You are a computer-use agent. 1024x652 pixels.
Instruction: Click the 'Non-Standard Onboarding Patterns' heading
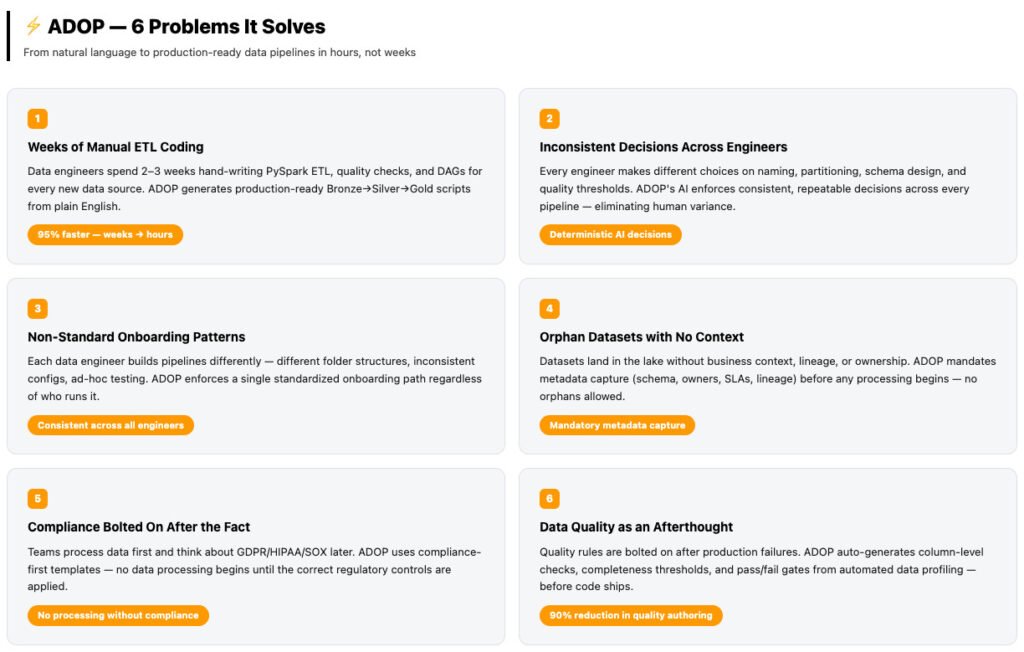(x=136, y=337)
